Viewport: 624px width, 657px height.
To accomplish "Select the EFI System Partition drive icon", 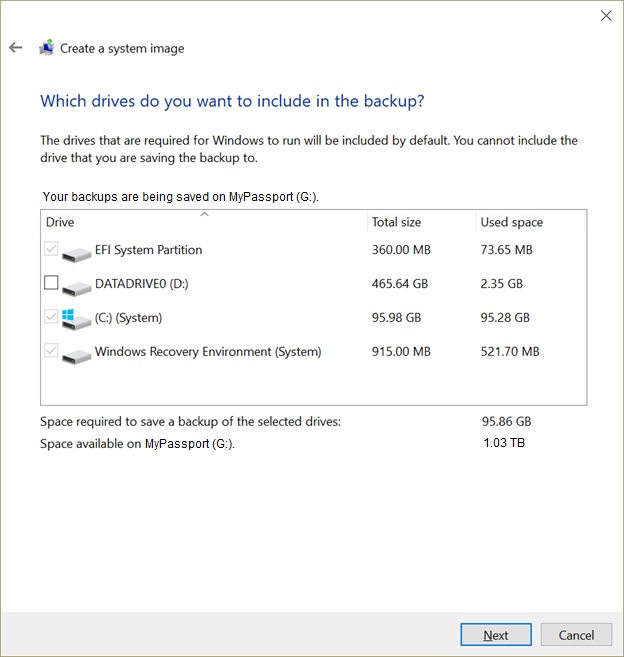I will point(76,254).
